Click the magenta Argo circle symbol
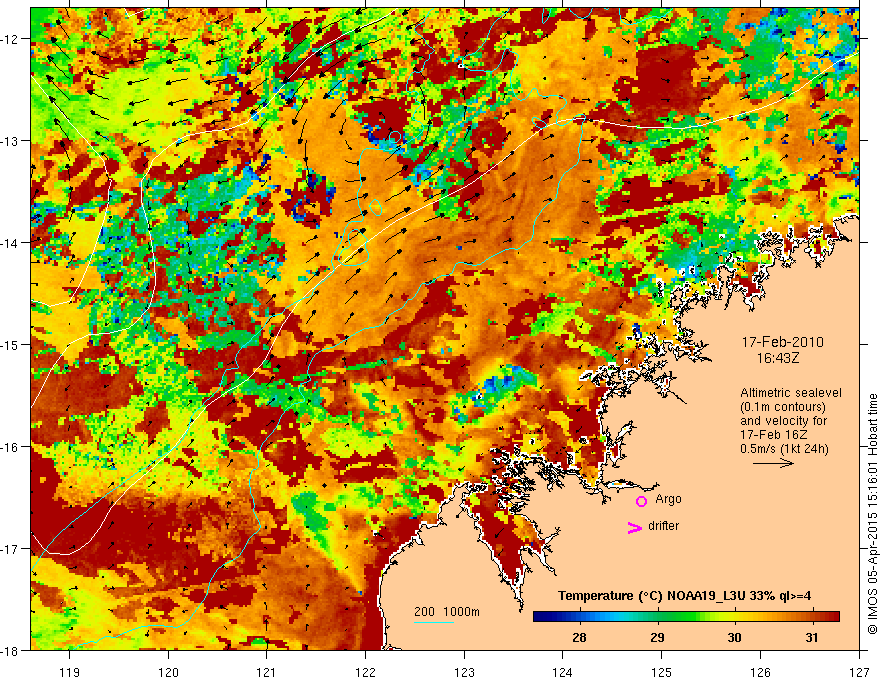 tap(641, 501)
